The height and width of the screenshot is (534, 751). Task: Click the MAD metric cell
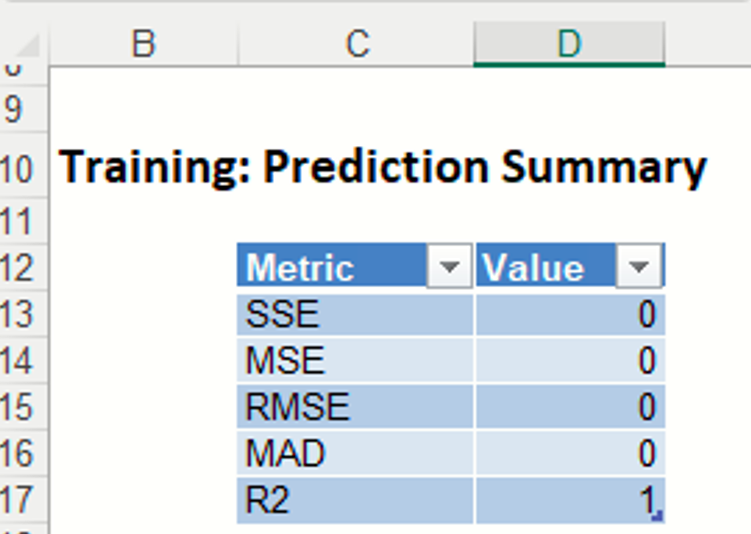[x=355, y=454]
